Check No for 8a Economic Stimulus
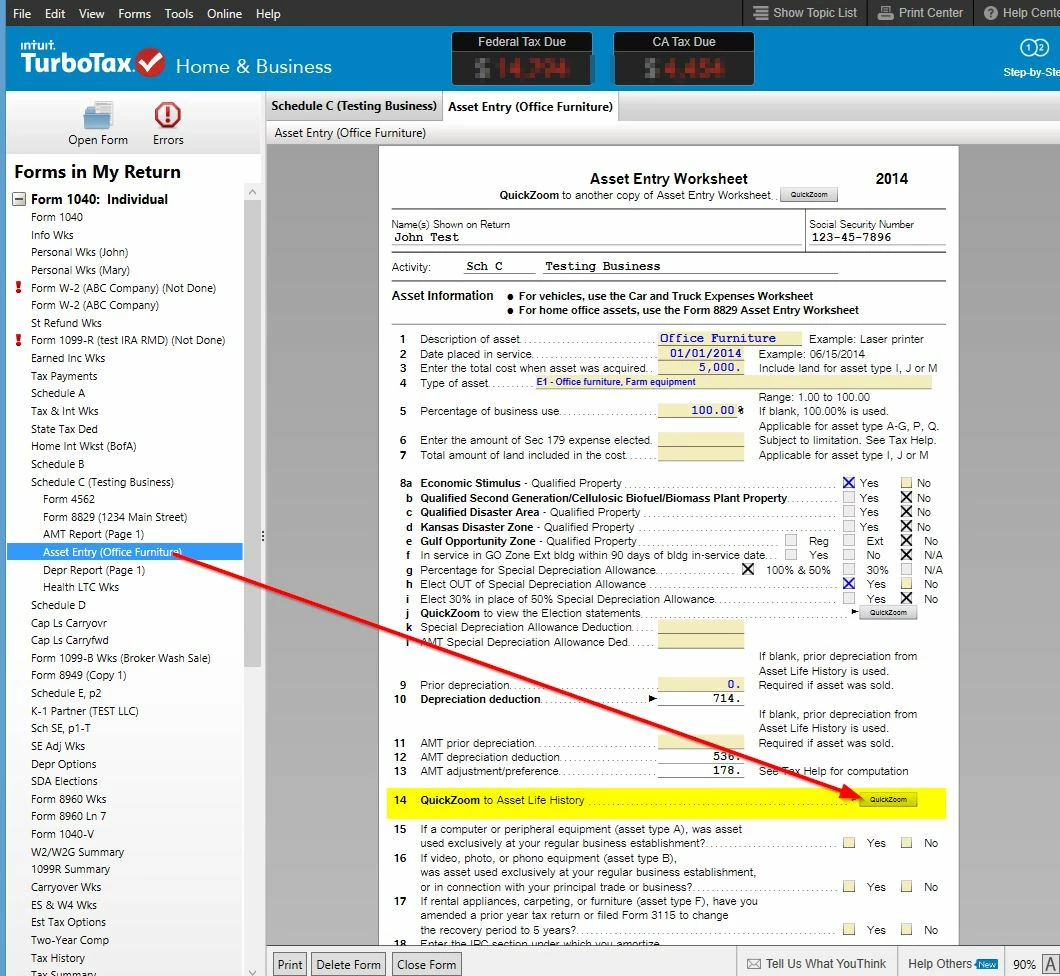The height and width of the screenshot is (976, 1060). (907, 483)
